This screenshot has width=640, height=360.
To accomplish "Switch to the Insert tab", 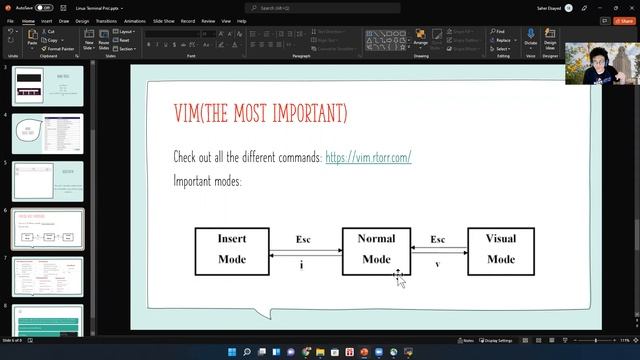I will coord(47,21).
